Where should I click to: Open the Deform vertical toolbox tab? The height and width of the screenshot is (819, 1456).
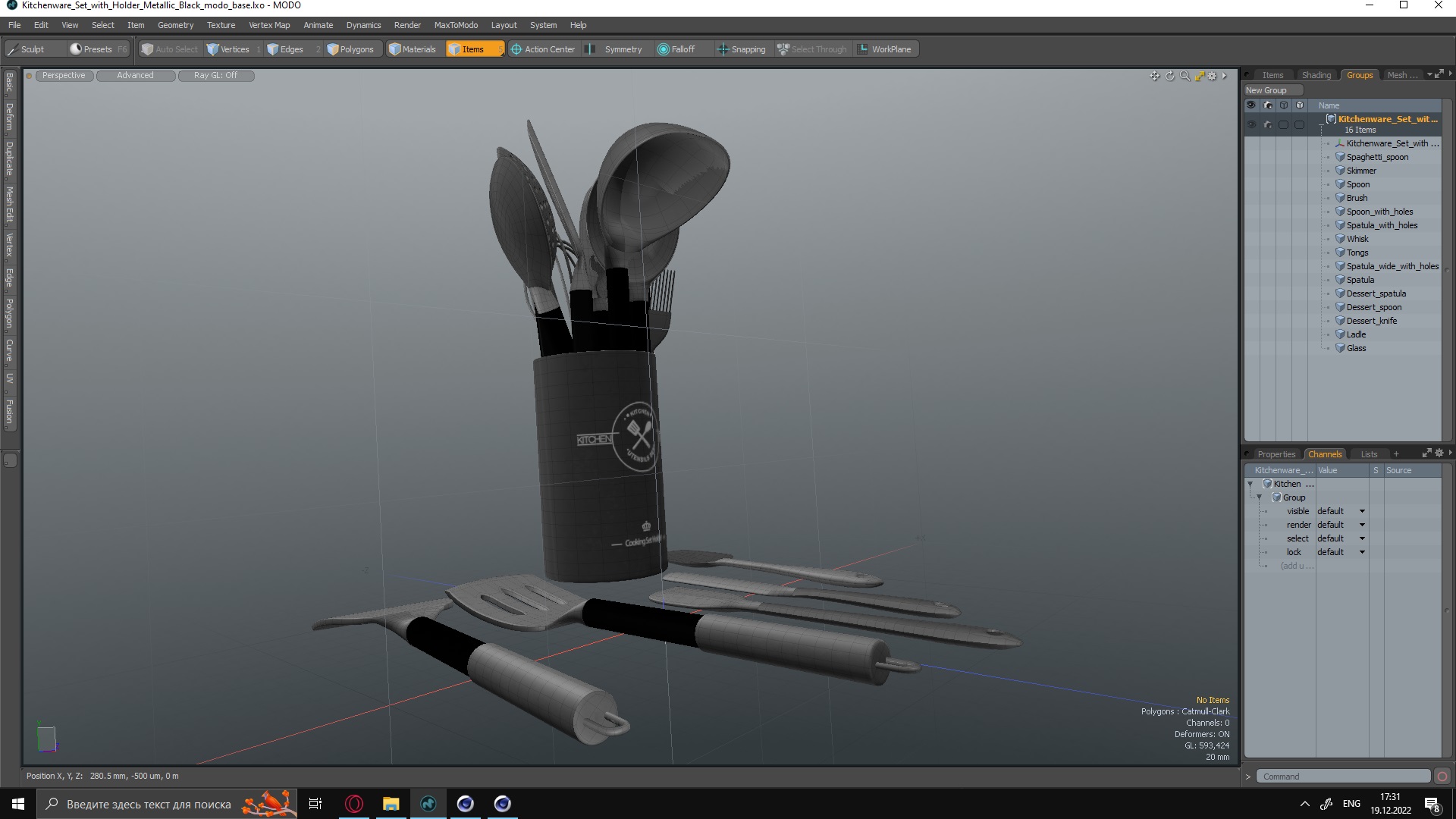[x=9, y=117]
